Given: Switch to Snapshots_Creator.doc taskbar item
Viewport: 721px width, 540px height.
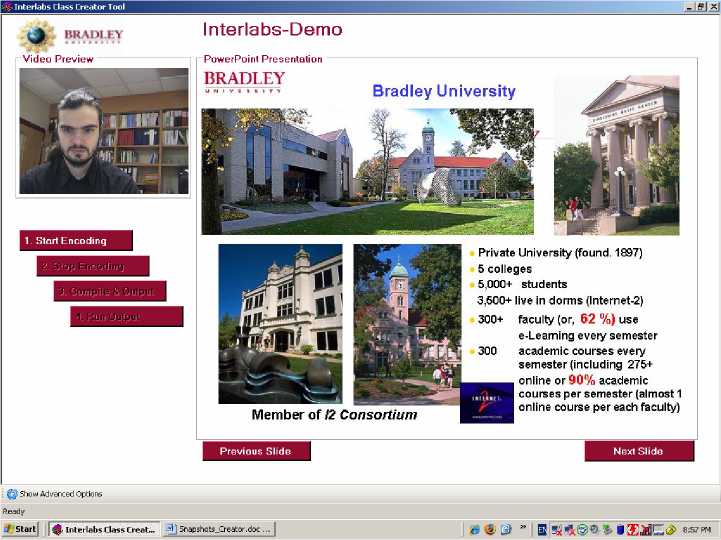Looking at the screenshot, I should pyautogui.click(x=219, y=529).
